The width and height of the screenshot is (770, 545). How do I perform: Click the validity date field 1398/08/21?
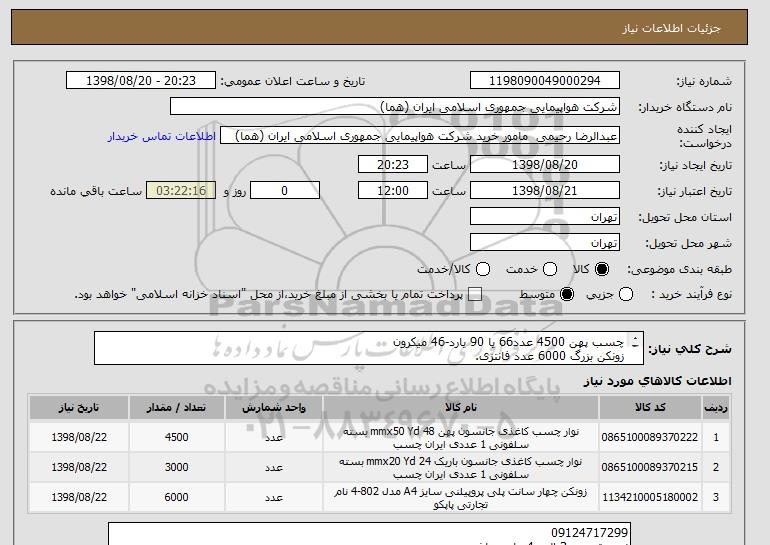coord(545,191)
